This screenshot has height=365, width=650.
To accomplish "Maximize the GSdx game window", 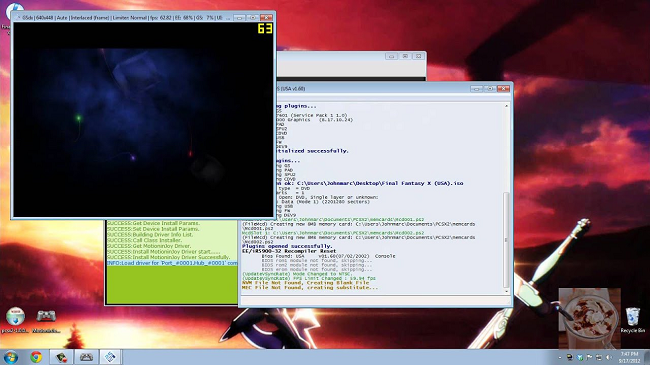I will coord(252,17).
